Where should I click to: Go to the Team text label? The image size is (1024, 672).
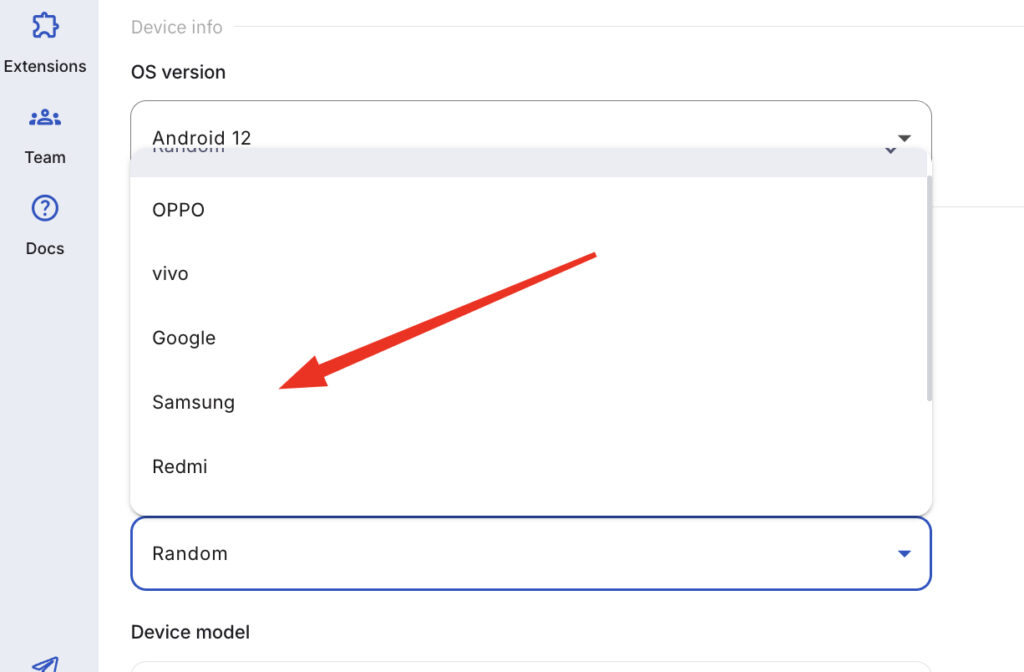tap(45, 157)
